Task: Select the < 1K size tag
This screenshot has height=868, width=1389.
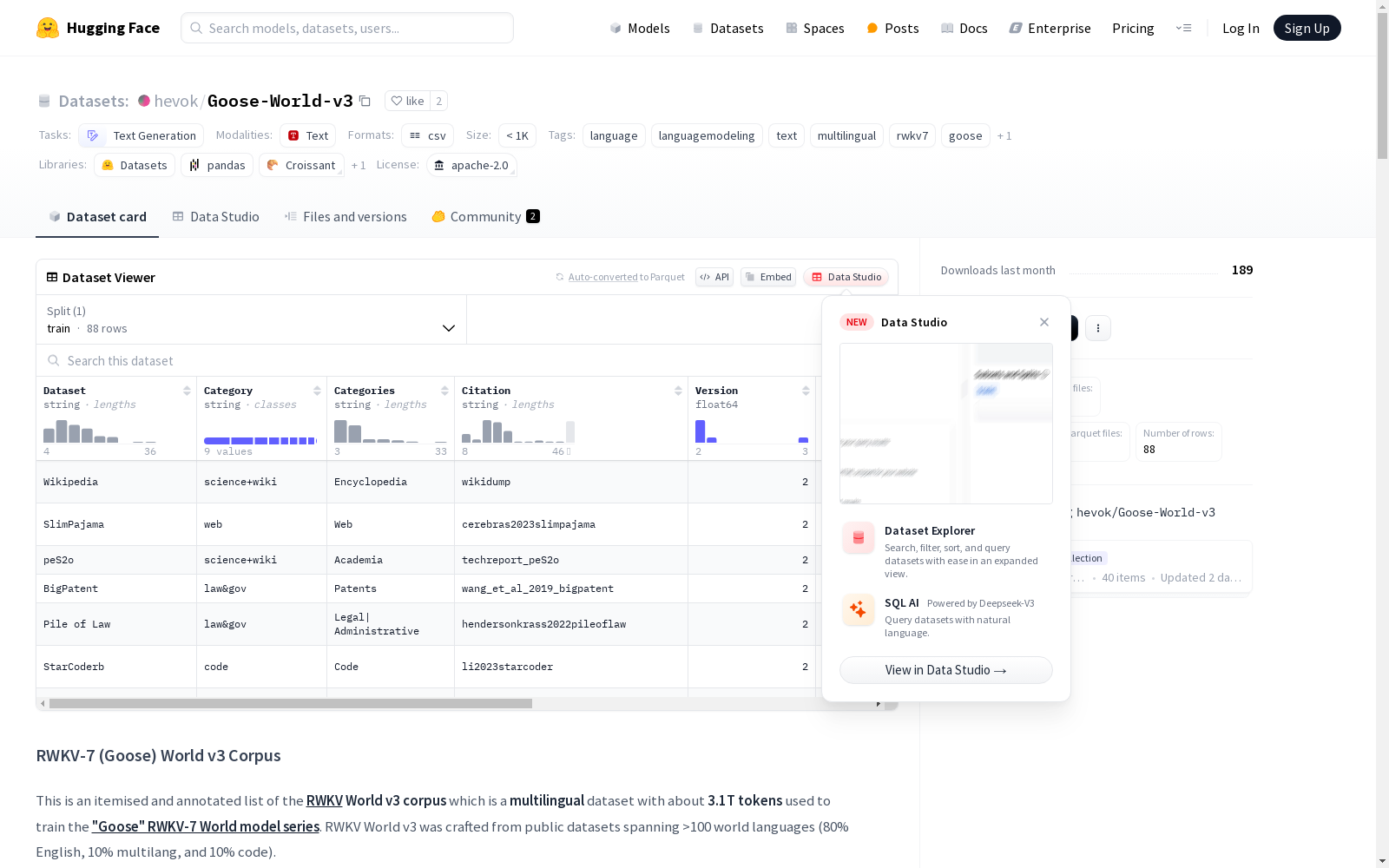Action: click(x=517, y=135)
